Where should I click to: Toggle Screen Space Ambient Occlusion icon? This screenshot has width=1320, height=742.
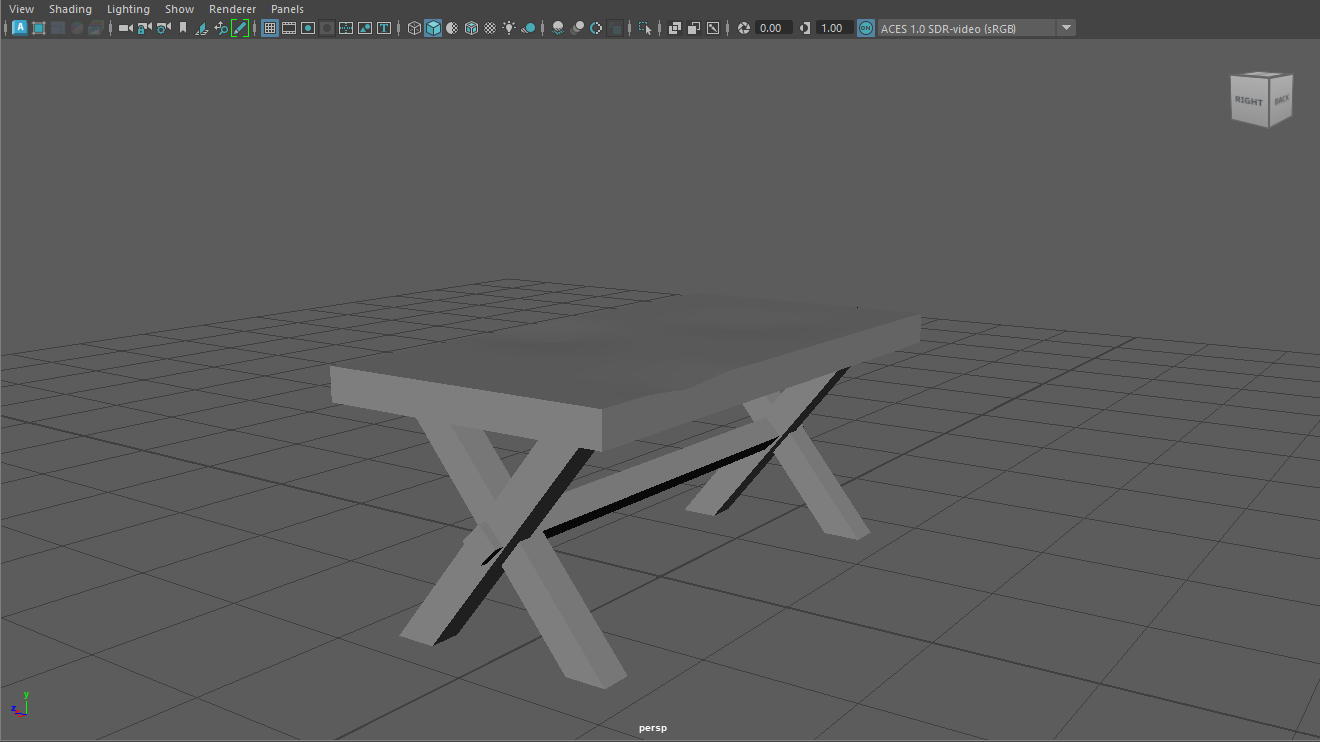pyautogui.click(x=558, y=28)
